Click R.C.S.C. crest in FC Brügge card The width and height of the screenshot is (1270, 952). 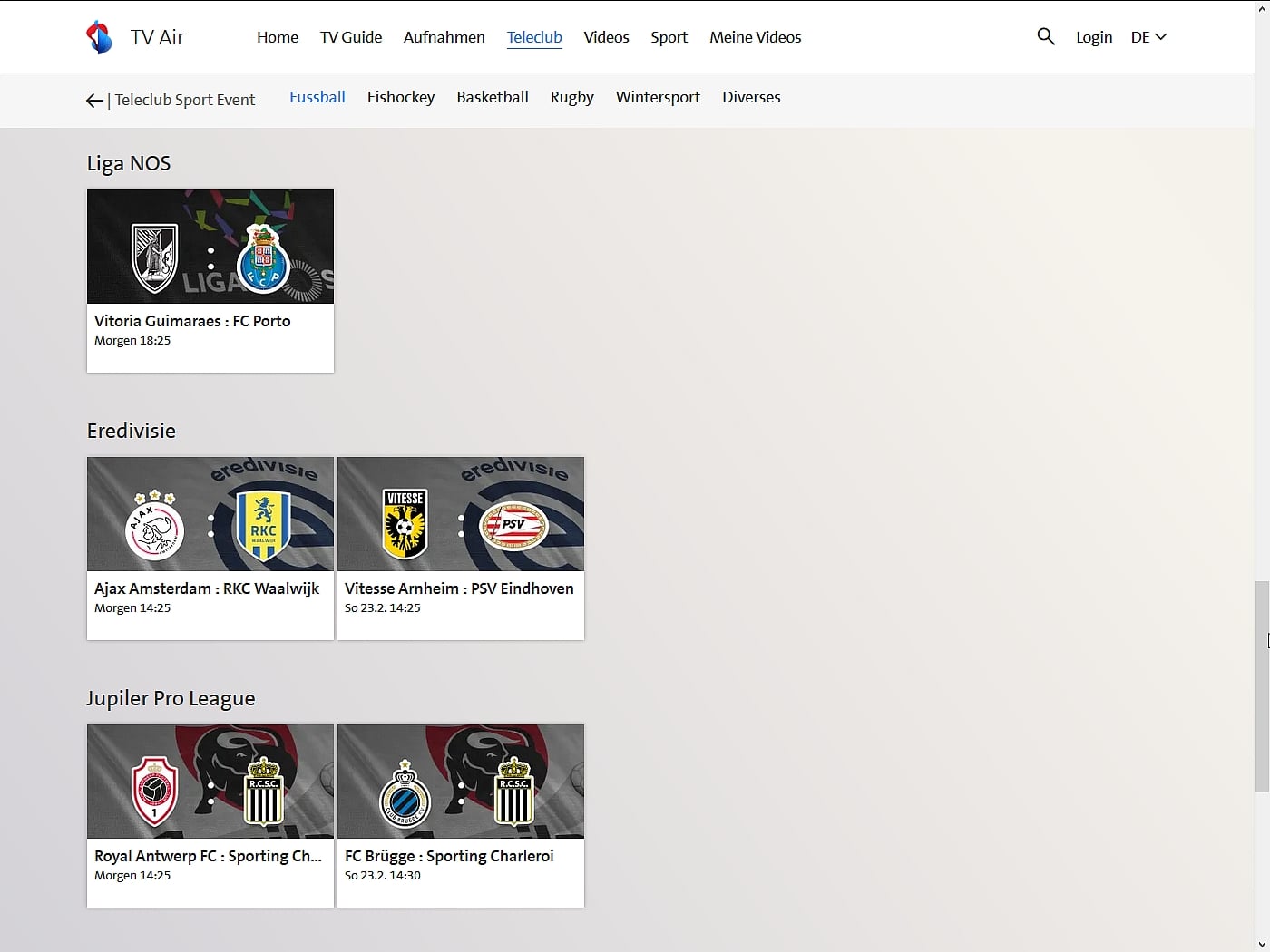tap(514, 791)
